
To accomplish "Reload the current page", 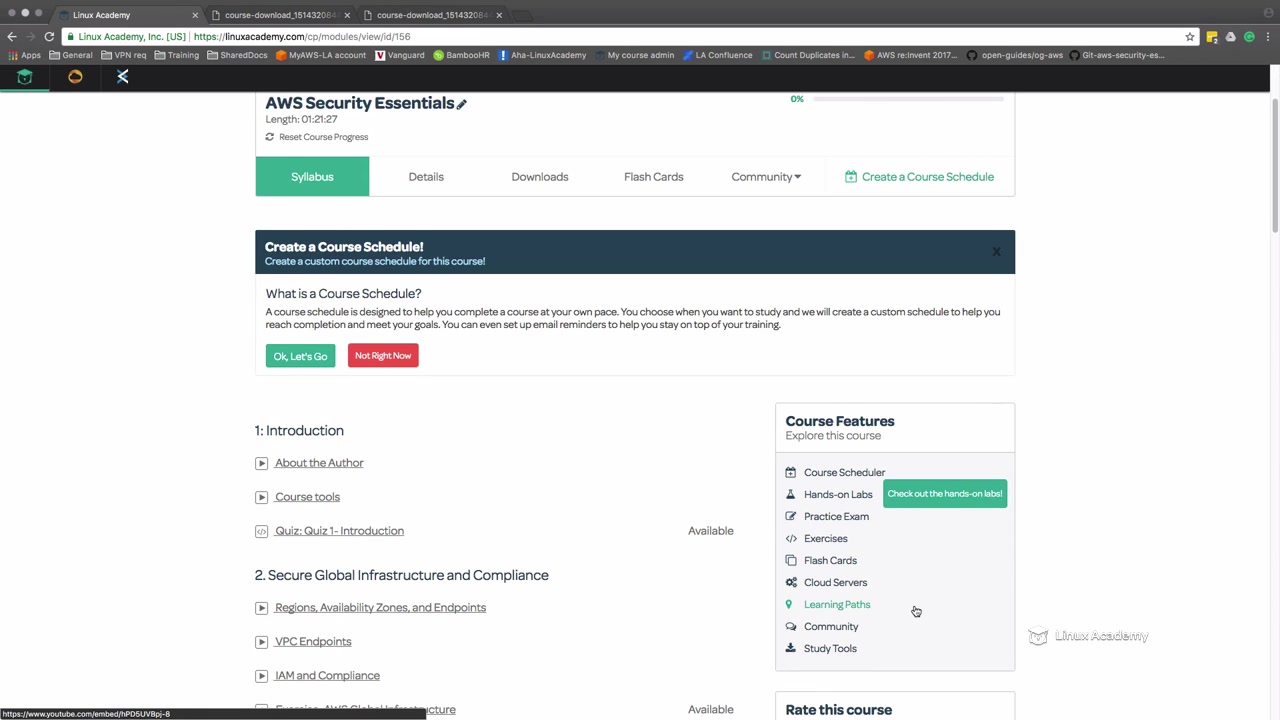I will (x=49, y=36).
